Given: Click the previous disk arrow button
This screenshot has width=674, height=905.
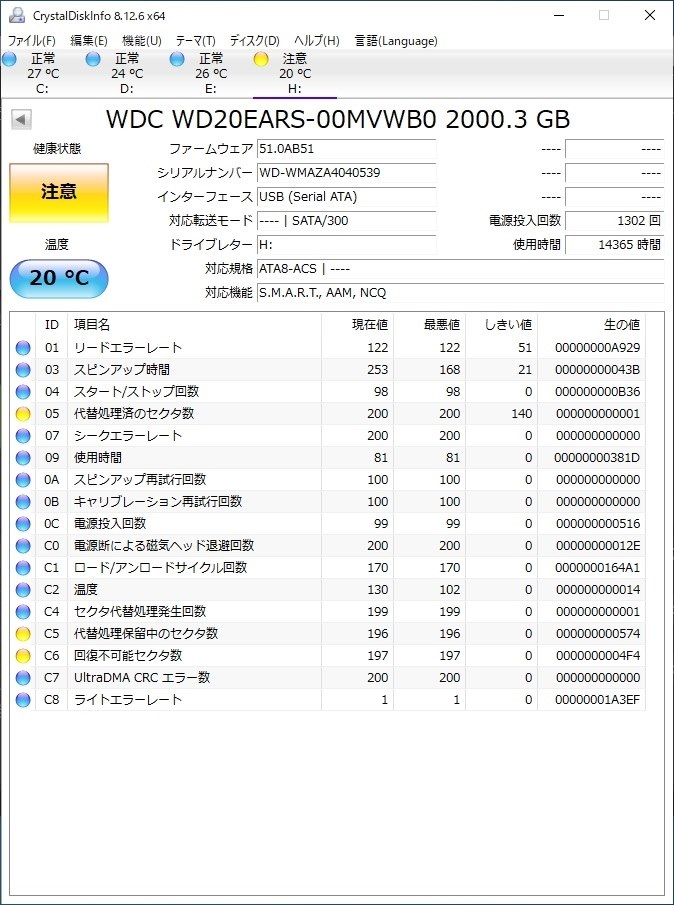Looking at the screenshot, I should click(x=21, y=120).
